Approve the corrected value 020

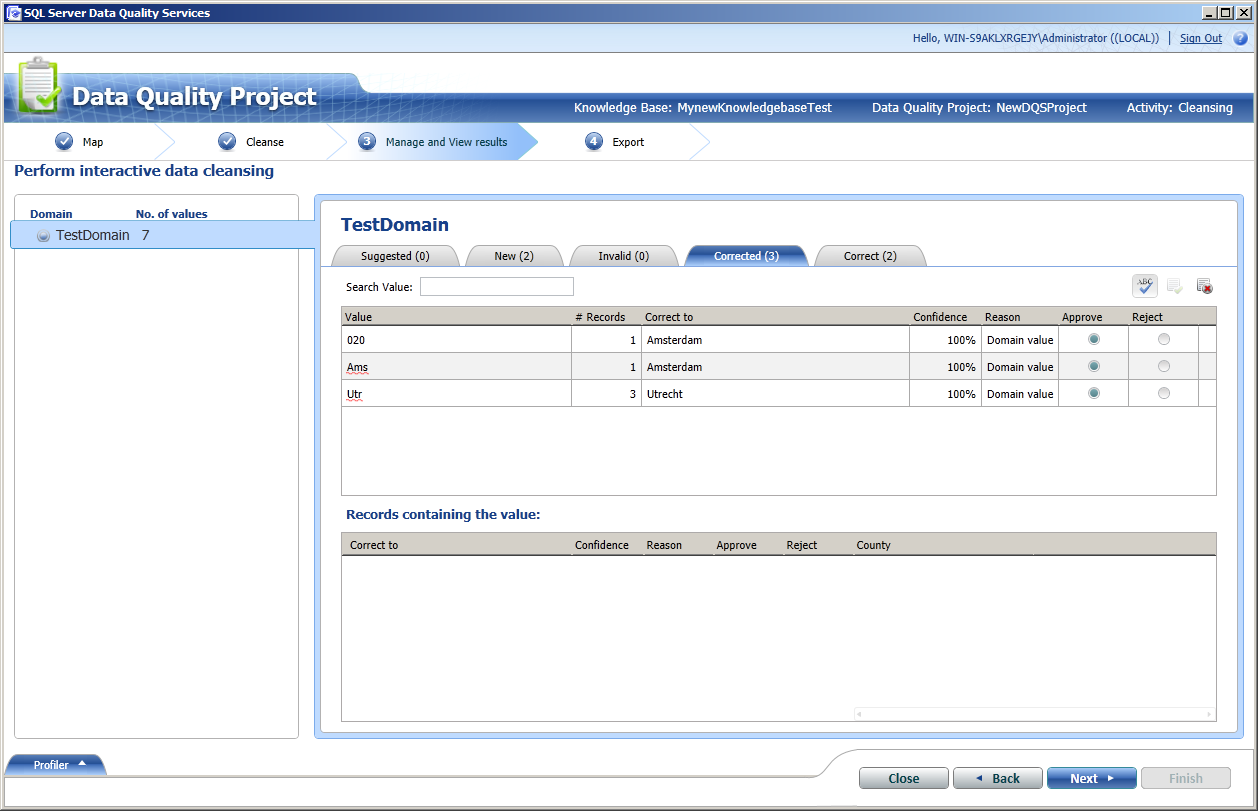[x=1093, y=339]
